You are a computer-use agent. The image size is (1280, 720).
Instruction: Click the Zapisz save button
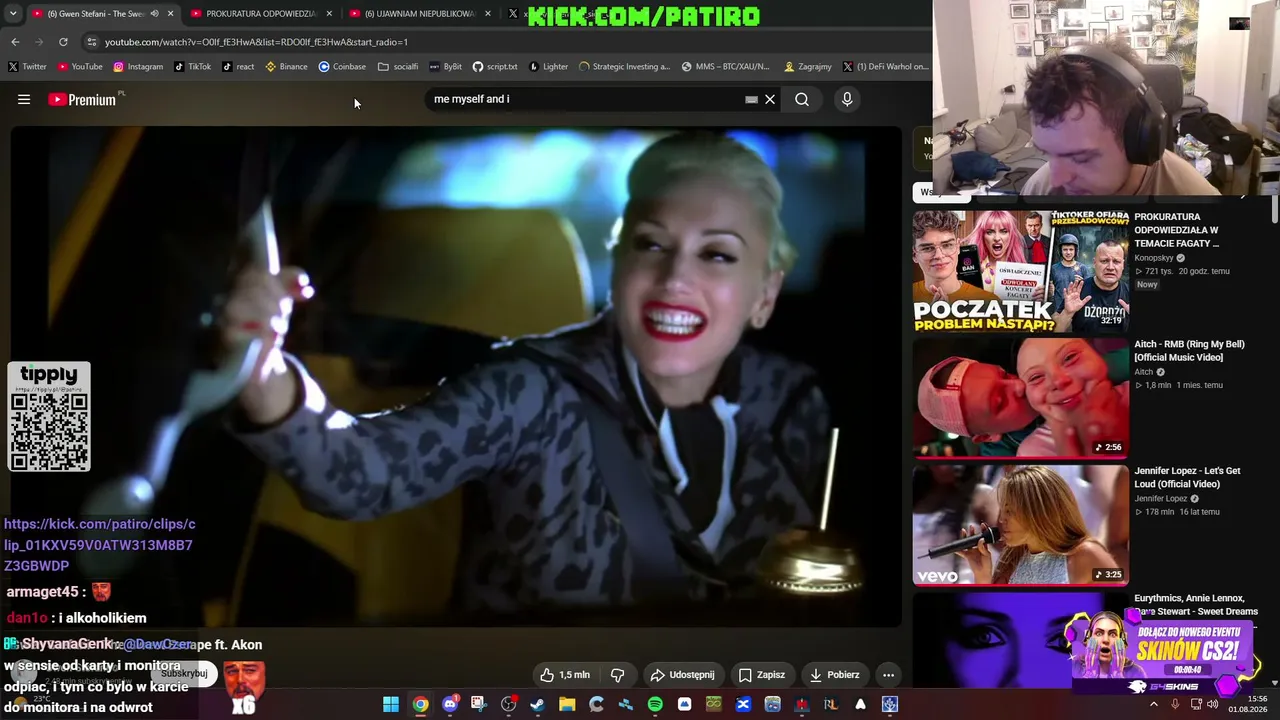[x=761, y=675]
